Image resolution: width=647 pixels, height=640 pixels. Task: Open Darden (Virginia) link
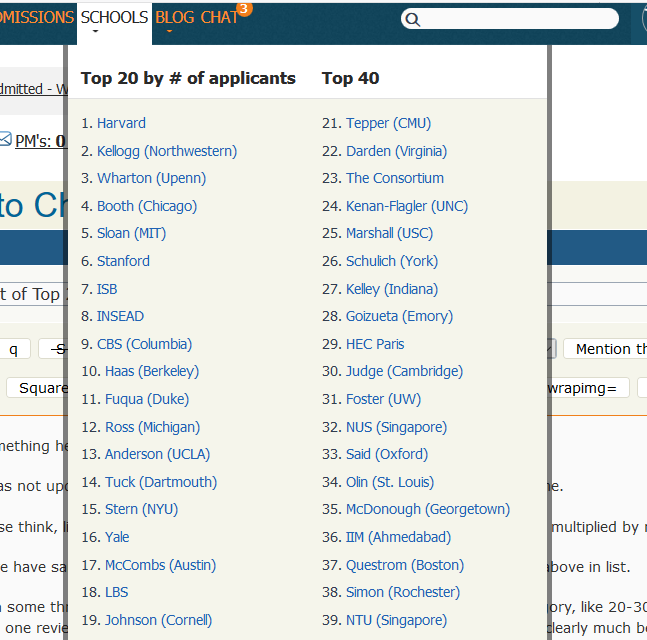(397, 151)
